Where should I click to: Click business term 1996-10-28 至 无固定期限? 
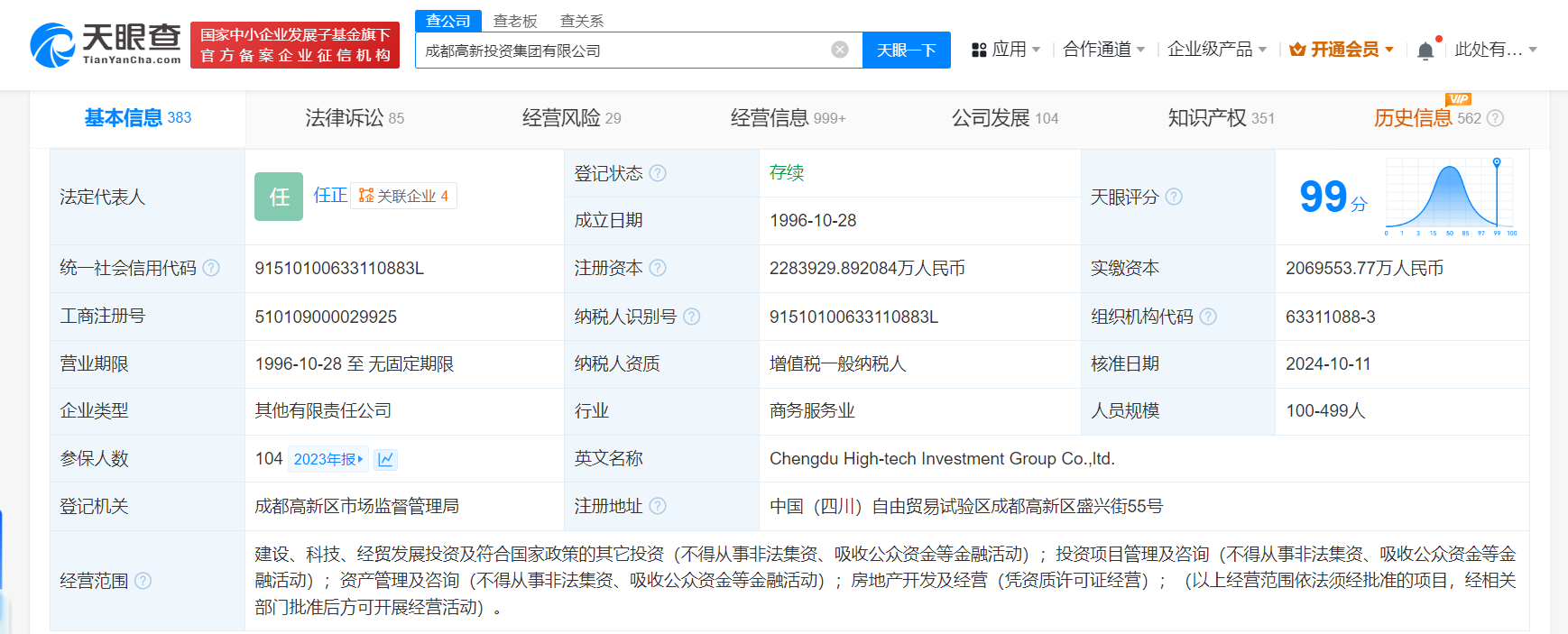[354, 363]
